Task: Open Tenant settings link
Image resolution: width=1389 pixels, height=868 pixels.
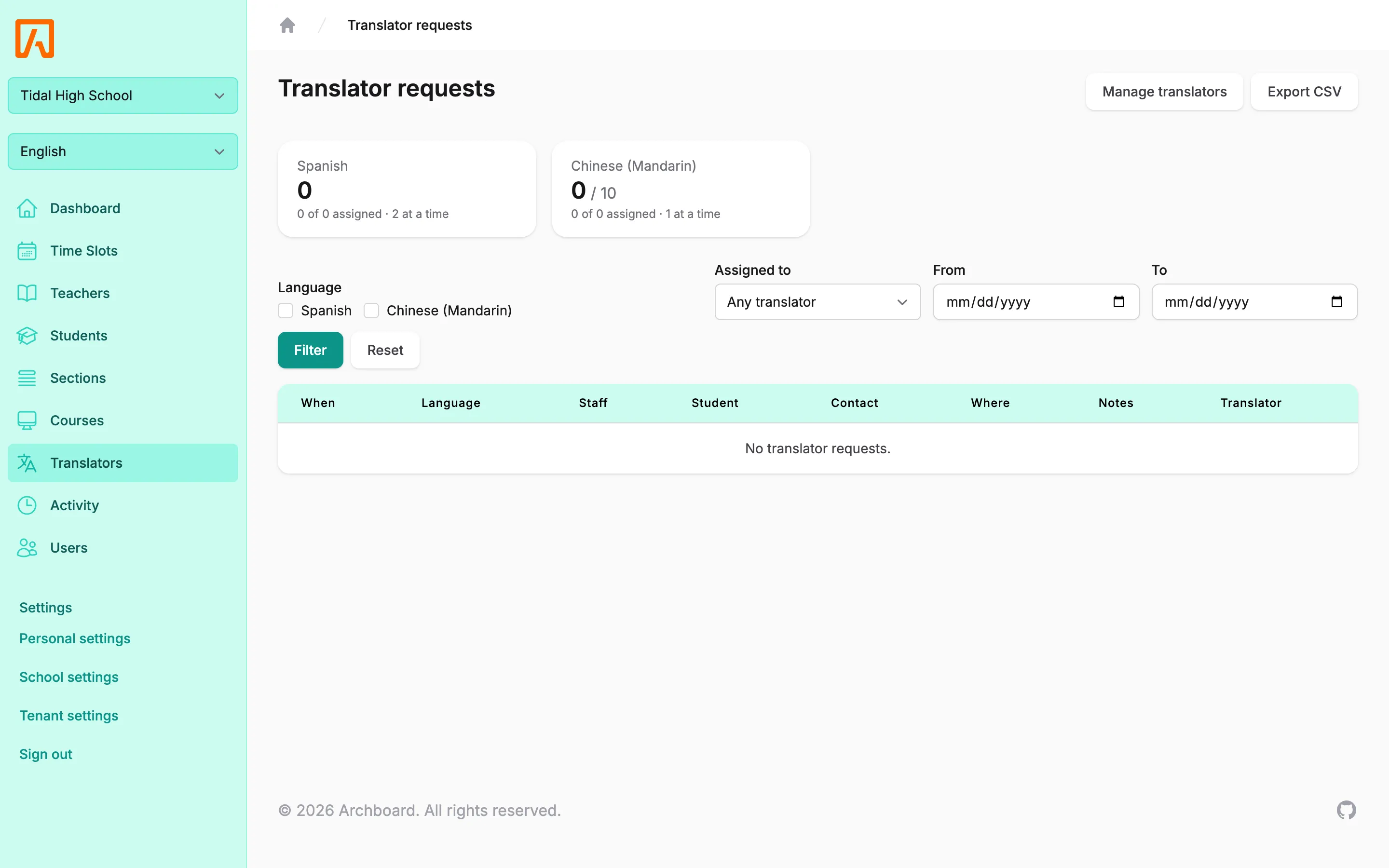Action: tap(69, 716)
